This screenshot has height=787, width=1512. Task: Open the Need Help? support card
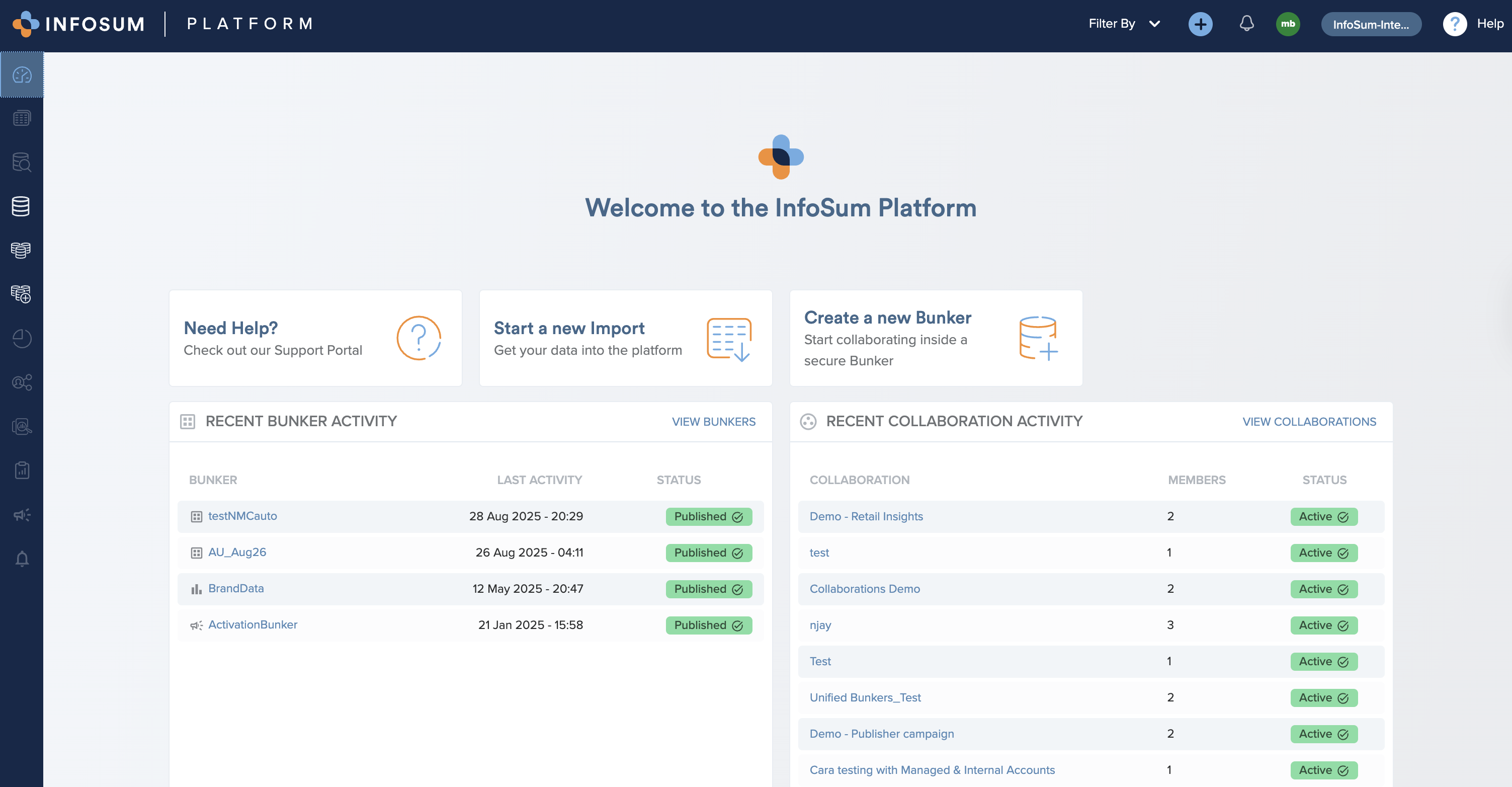tap(315, 338)
